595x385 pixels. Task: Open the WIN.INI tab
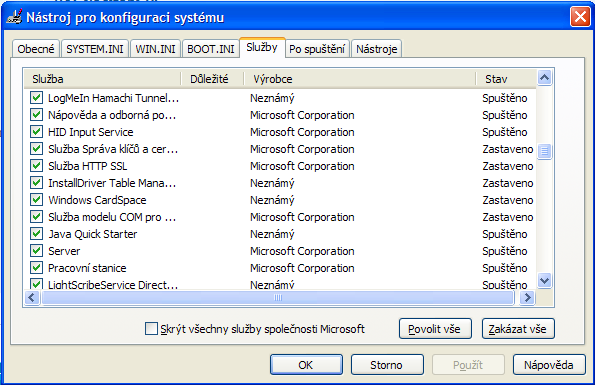tap(155, 49)
